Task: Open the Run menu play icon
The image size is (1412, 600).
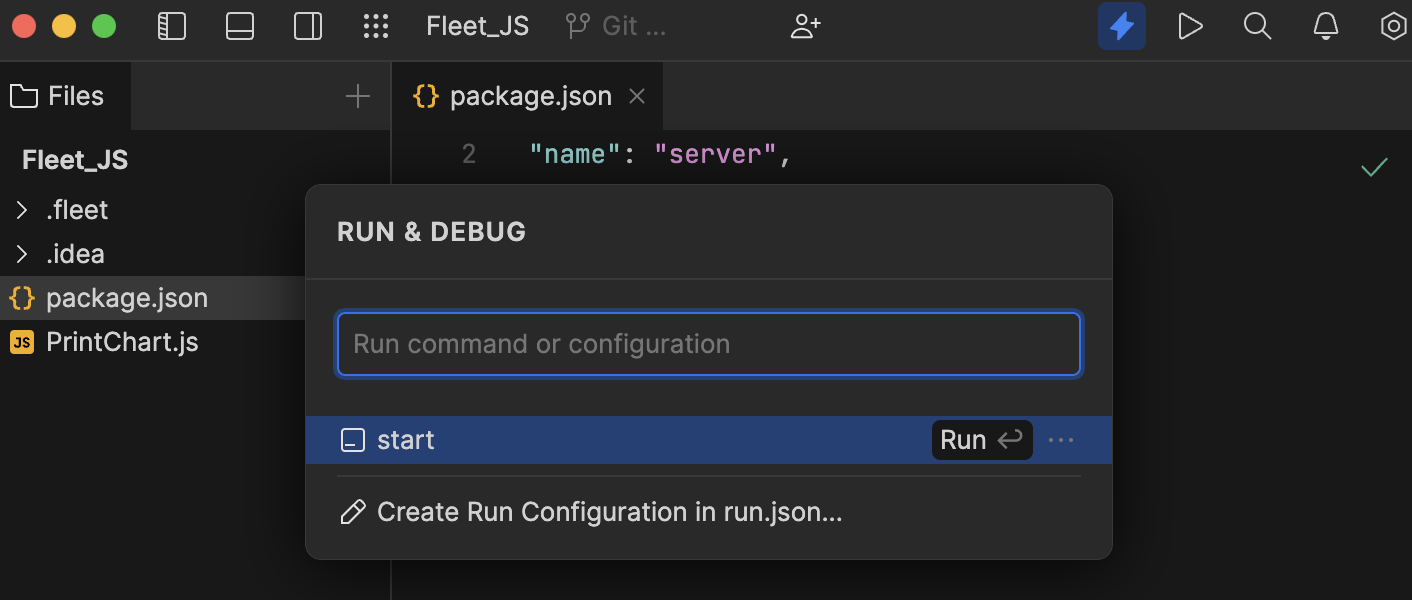Action: pos(1190,26)
